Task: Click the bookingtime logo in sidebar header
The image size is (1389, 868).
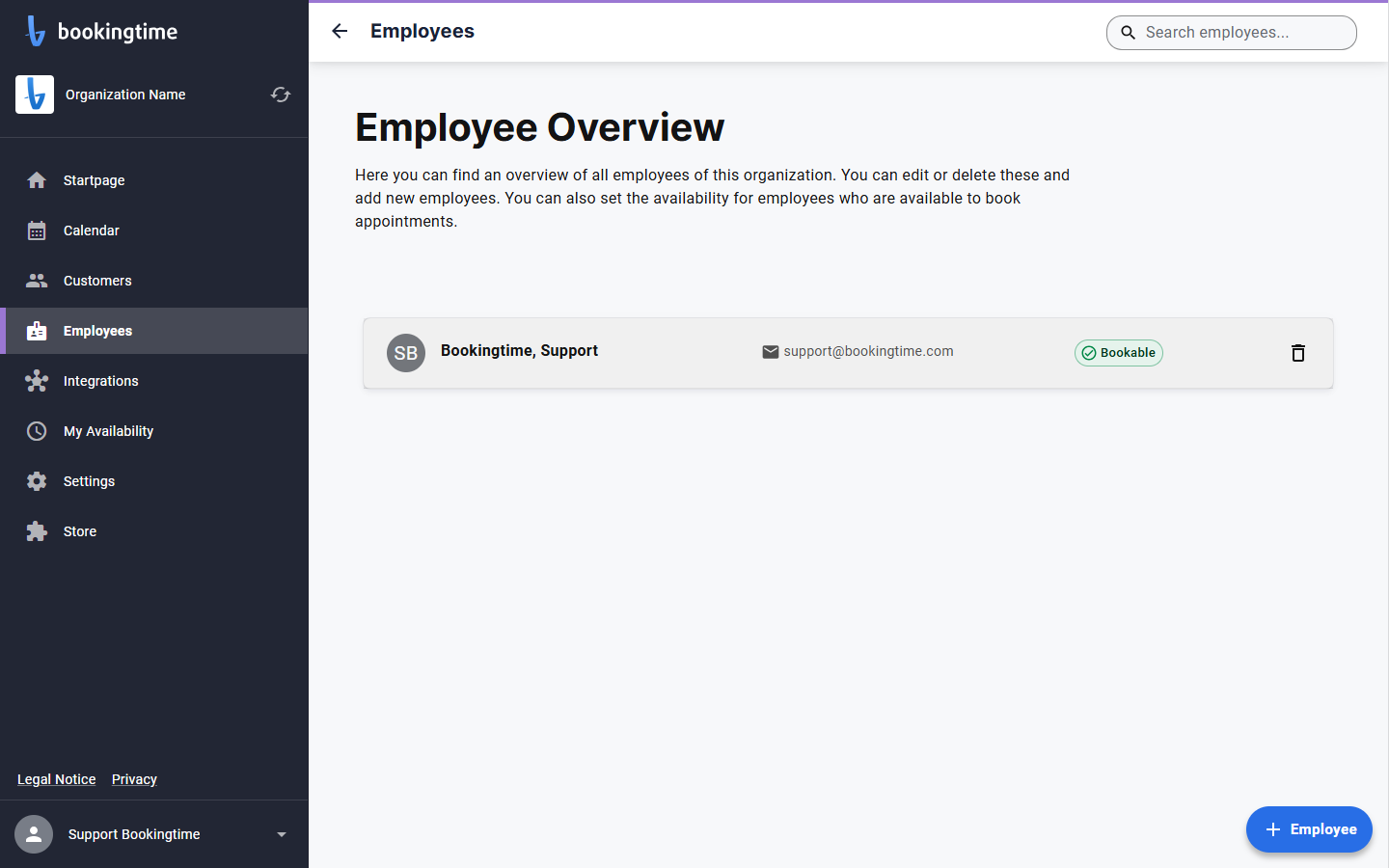Action: 101,31
